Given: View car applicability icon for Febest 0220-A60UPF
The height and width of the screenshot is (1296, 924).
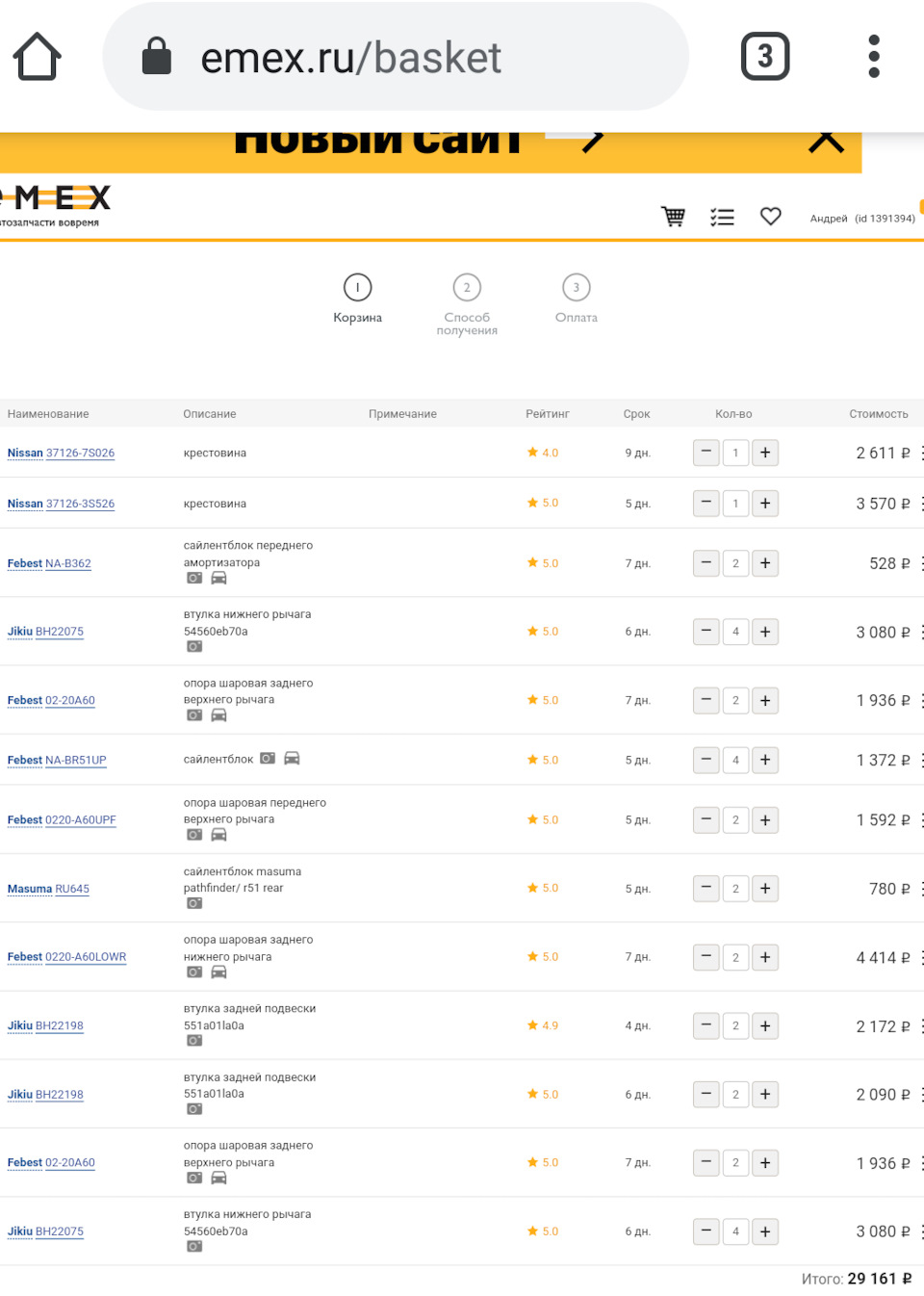Looking at the screenshot, I should (219, 835).
